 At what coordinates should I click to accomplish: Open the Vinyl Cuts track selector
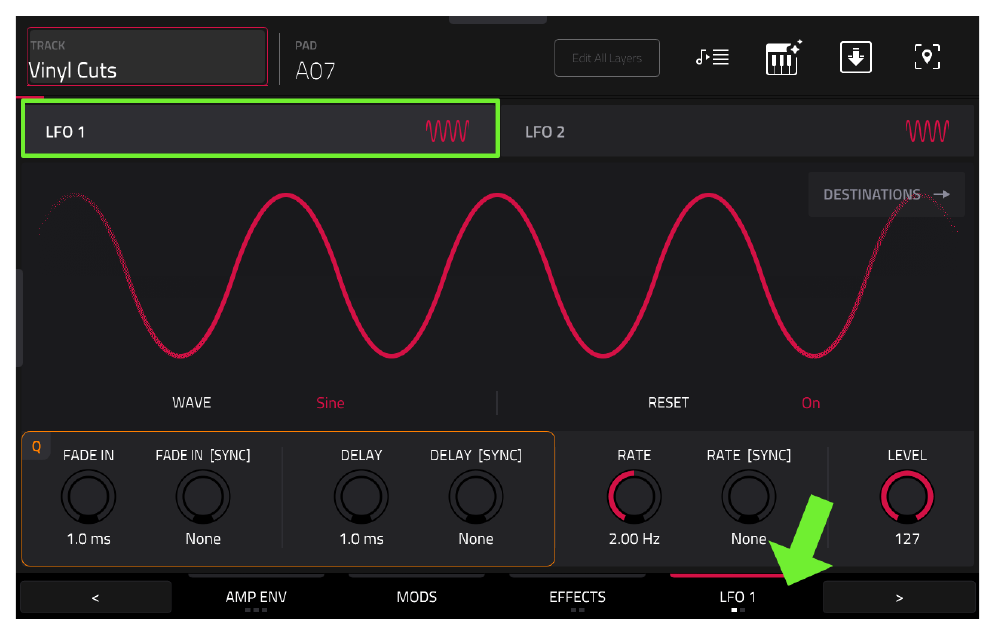click(x=147, y=57)
